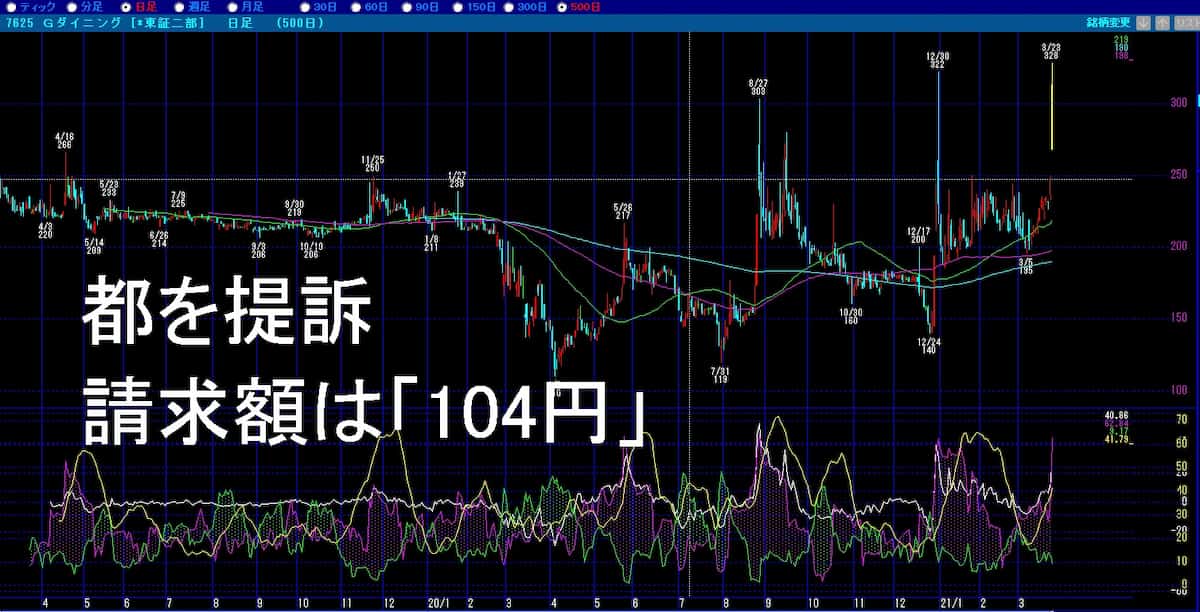Switch to 週足 weekly chart
This screenshot has height=612, width=1200.
coord(179,7)
